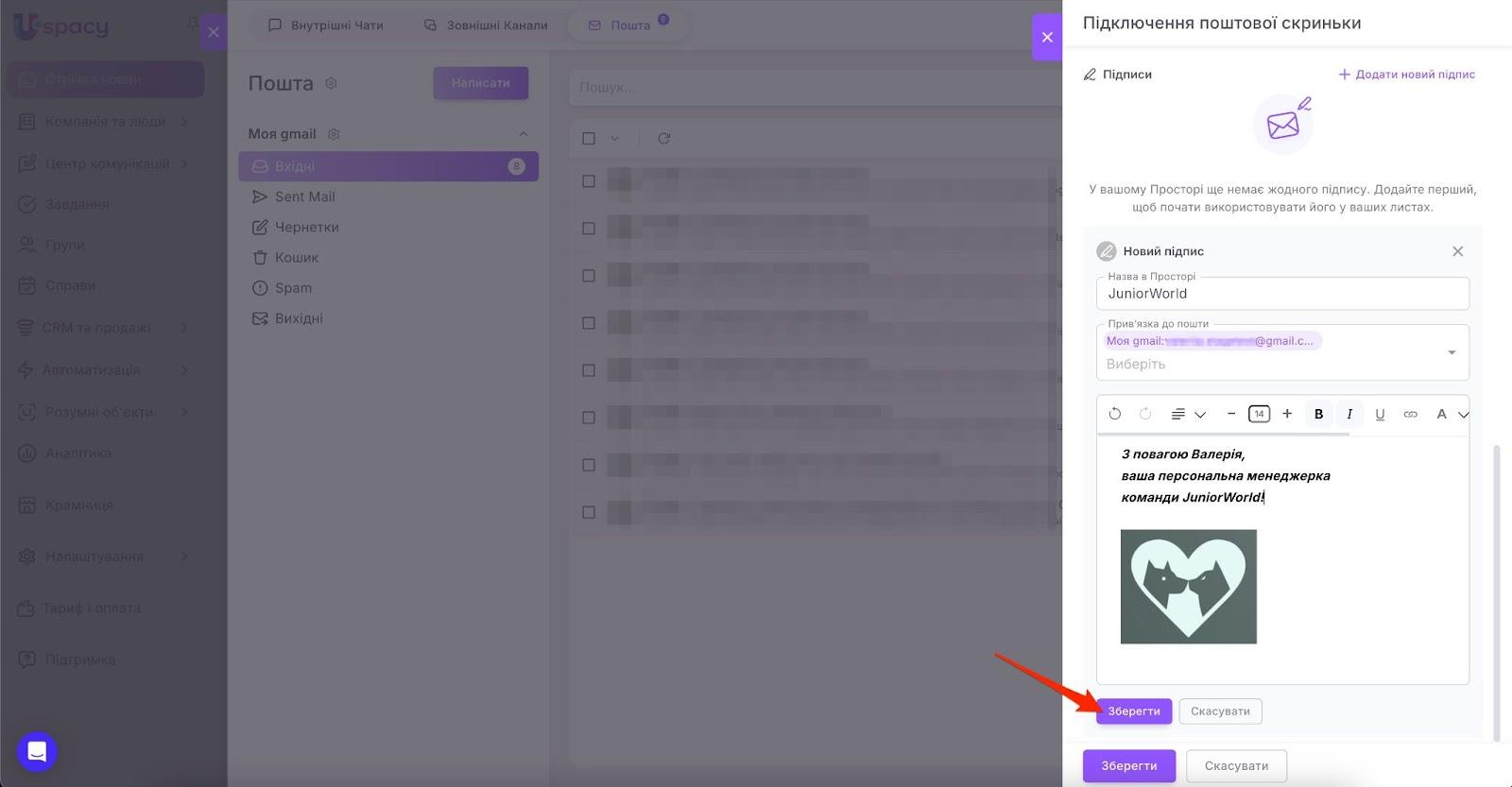Open select-all dropdown chevron
Viewport: 1512px width, 787px height.
pos(614,138)
